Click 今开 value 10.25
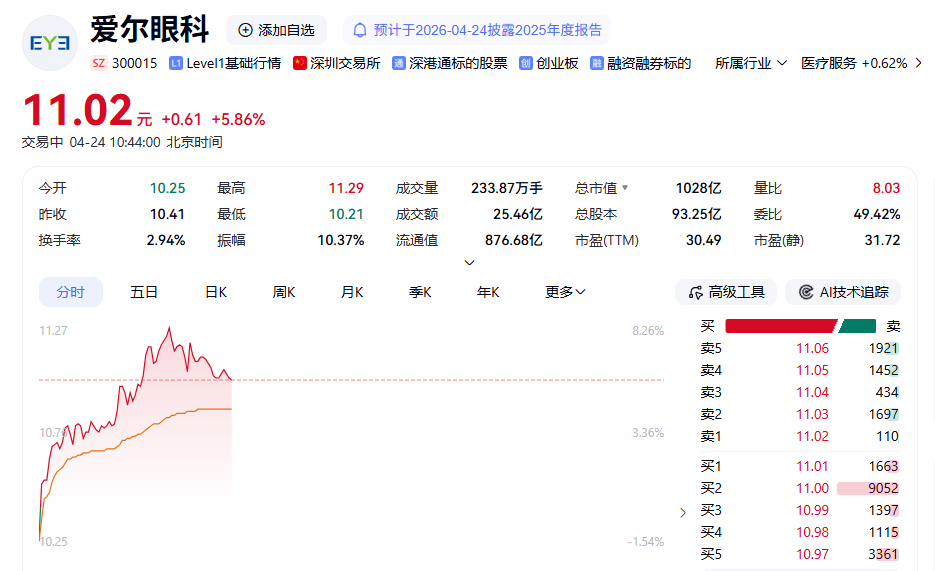This screenshot has height=571, width=935. tap(168, 188)
